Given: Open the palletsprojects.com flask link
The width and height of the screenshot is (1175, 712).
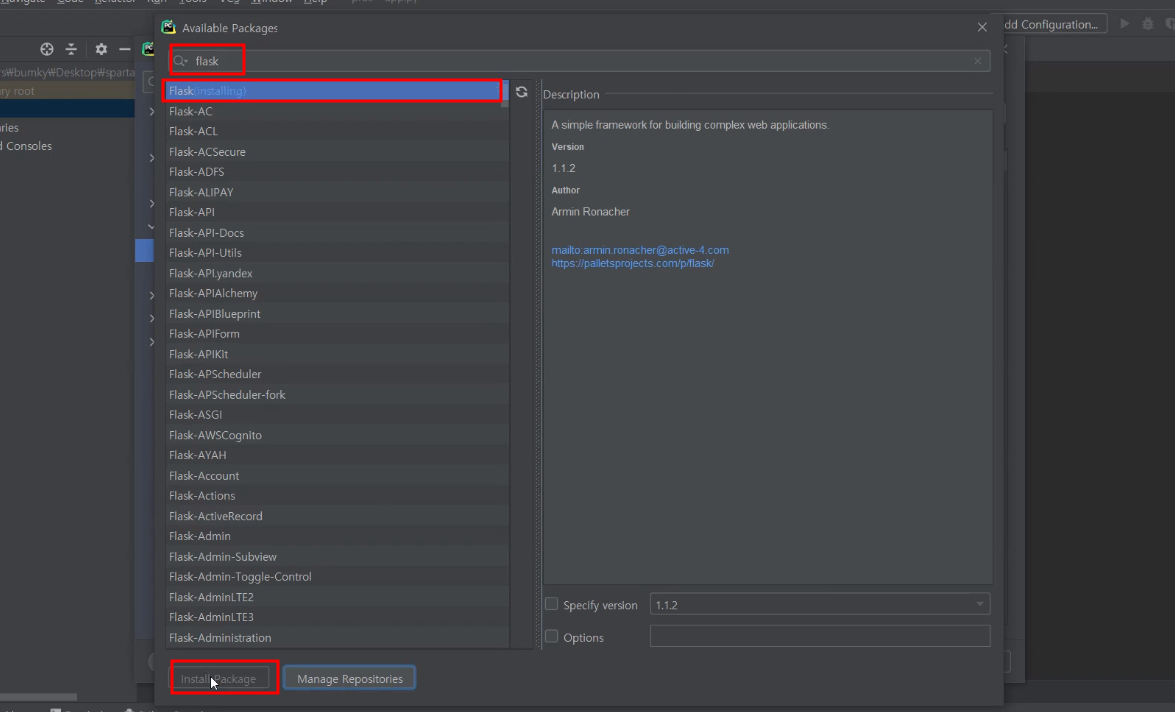Looking at the screenshot, I should tap(632, 263).
